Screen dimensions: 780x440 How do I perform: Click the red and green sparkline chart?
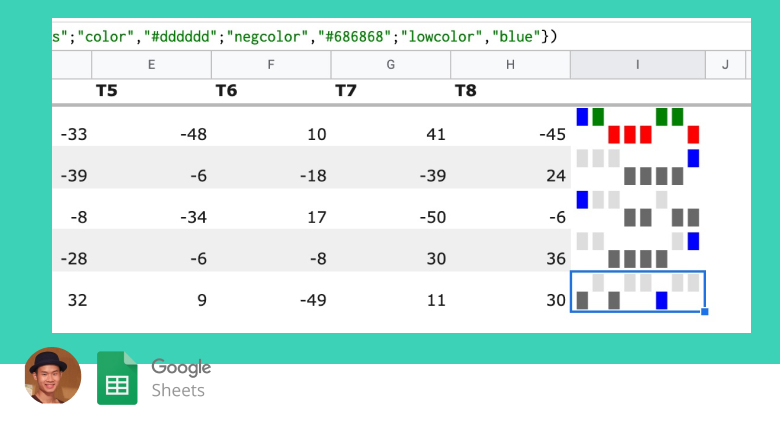638,126
